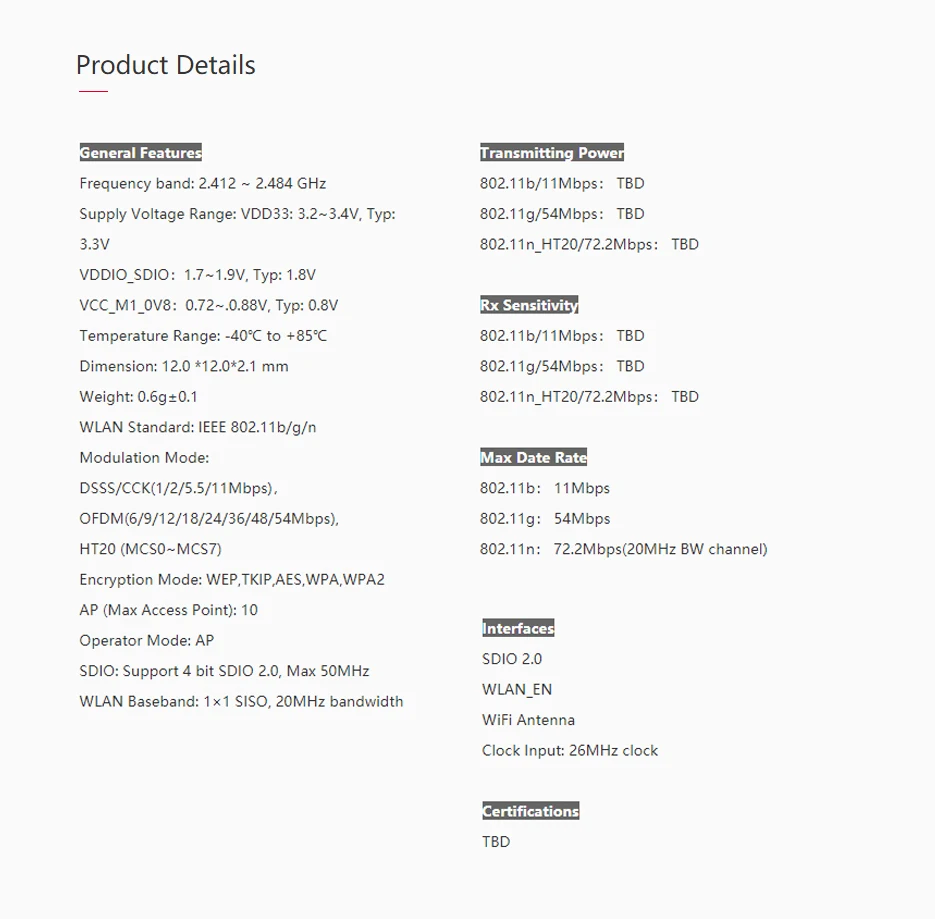This screenshot has height=919, width=935.
Task: Click the Max Date Rate header
Action: coord(534,458)
